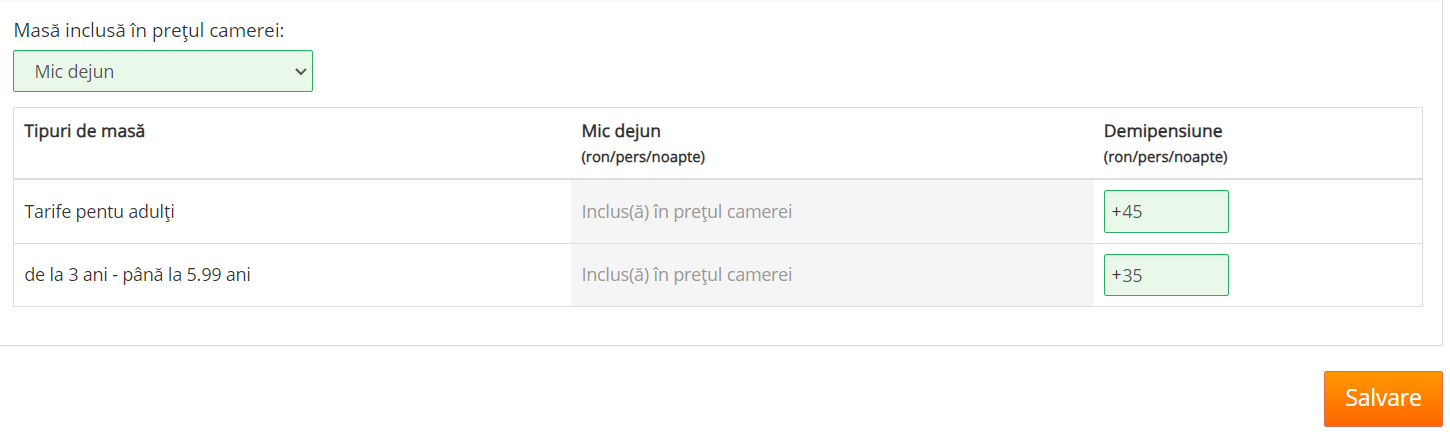
Task: Click the "Demipensiune" column header
Action: pos(1162,131)
